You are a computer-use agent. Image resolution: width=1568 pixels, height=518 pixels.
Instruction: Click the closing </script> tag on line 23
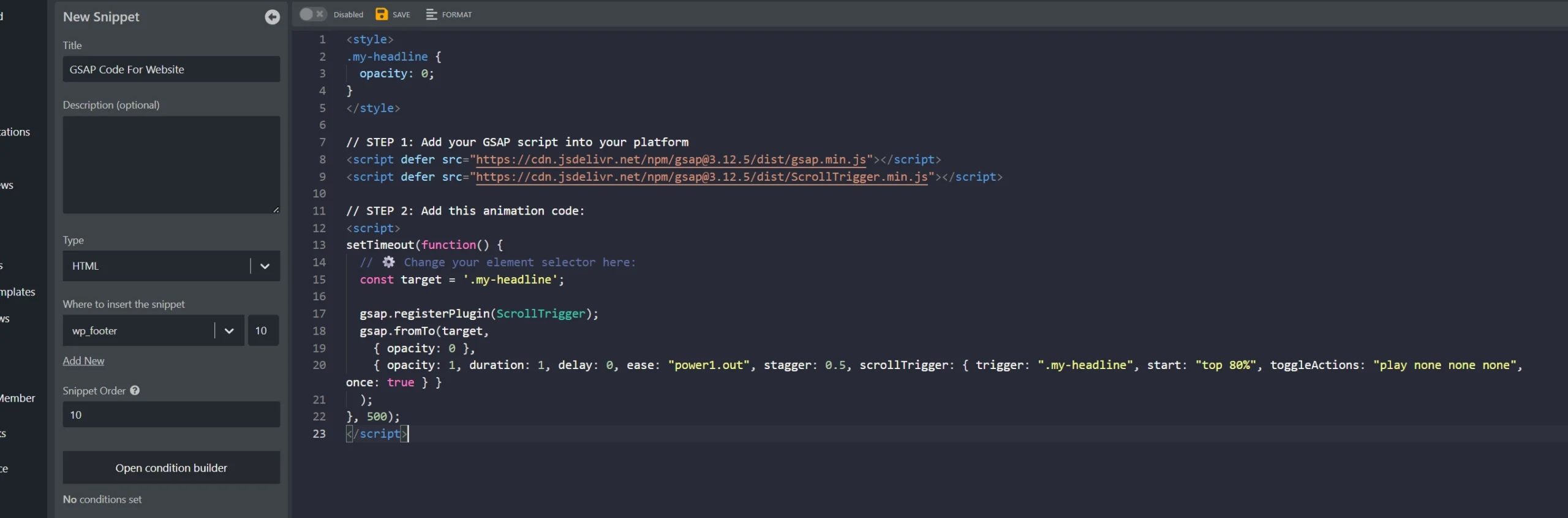point(377,434)
